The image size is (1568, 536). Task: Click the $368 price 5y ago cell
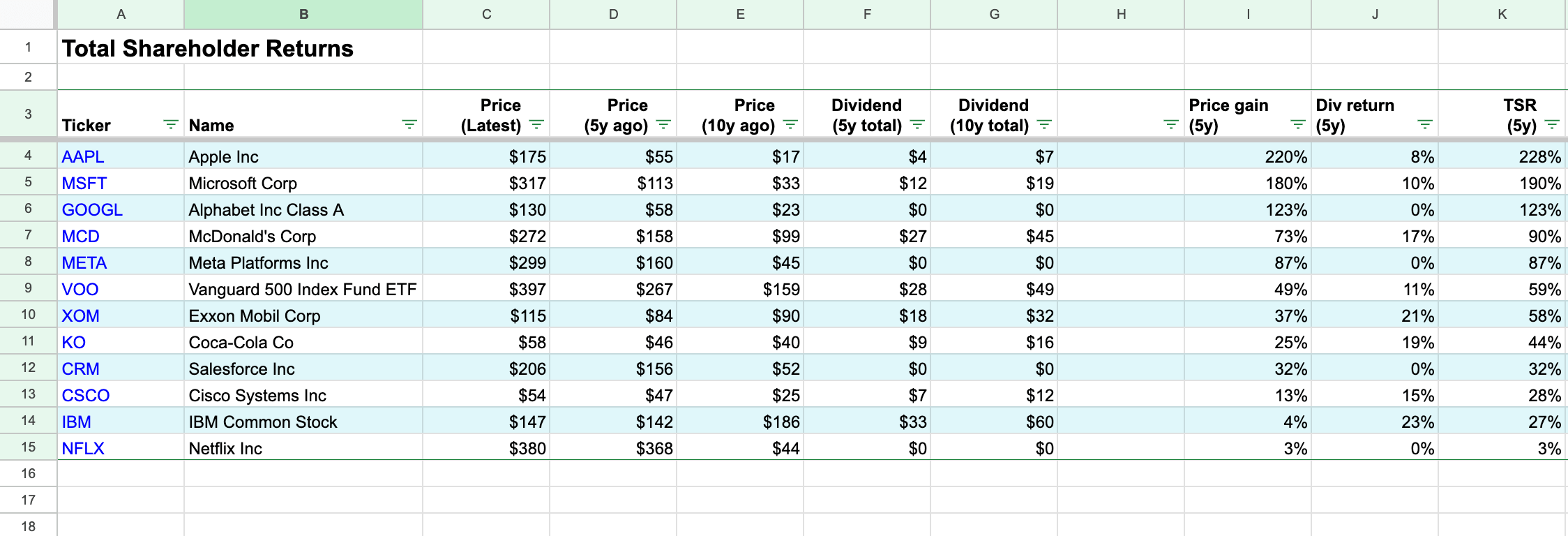[x=613, y=448]
